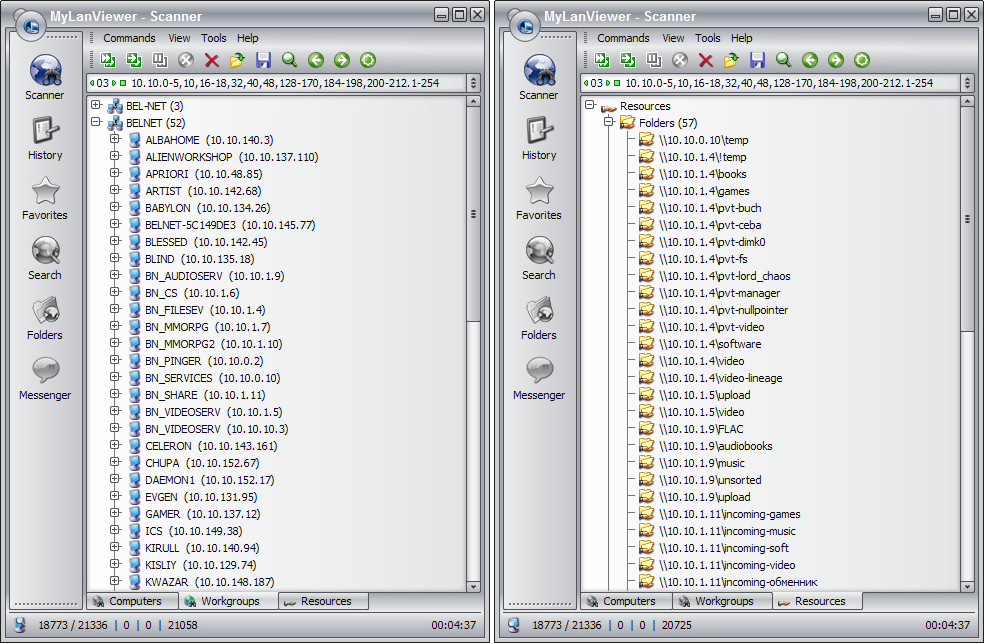Select the BN_FILESEV (10.10.1.4) computer entry

click(205, 310)
